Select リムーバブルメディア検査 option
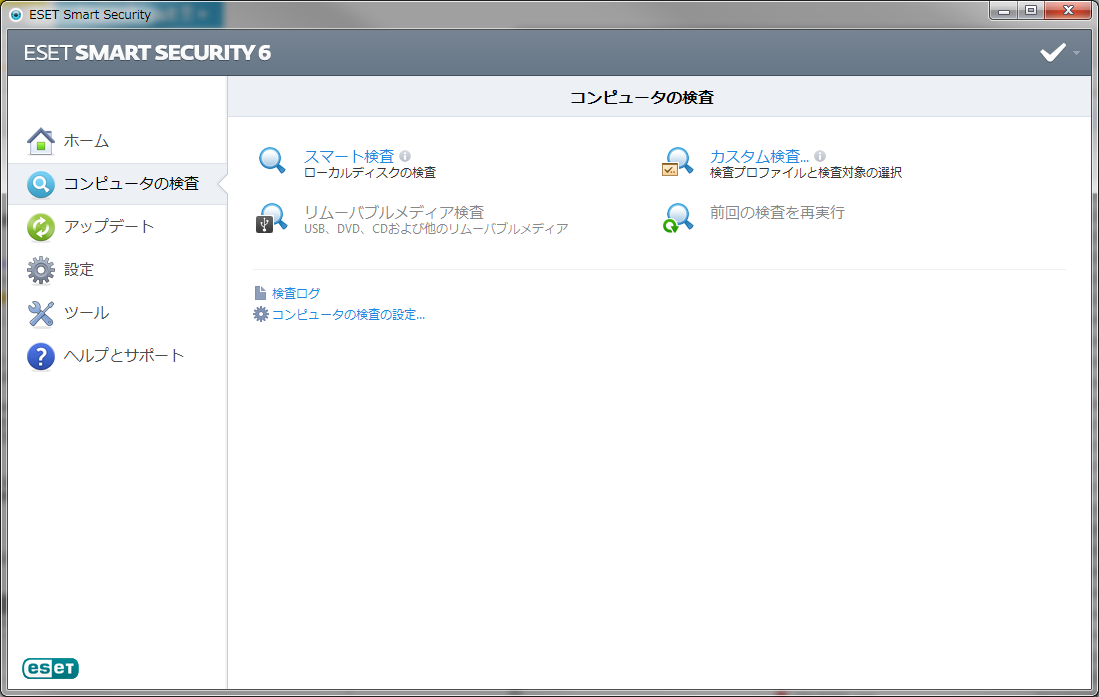This screenshot has height=697, width=1099. [394, 212]
